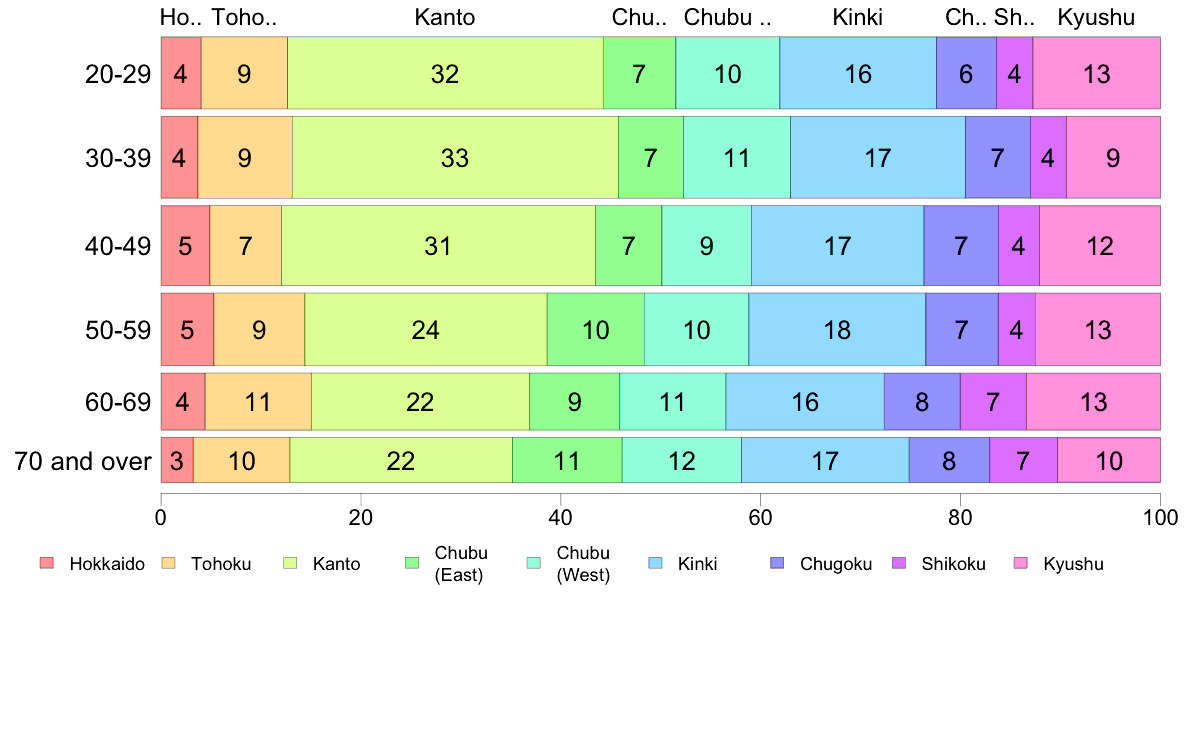
Task: Click the Kyushu column header label
Action: 1096,17
